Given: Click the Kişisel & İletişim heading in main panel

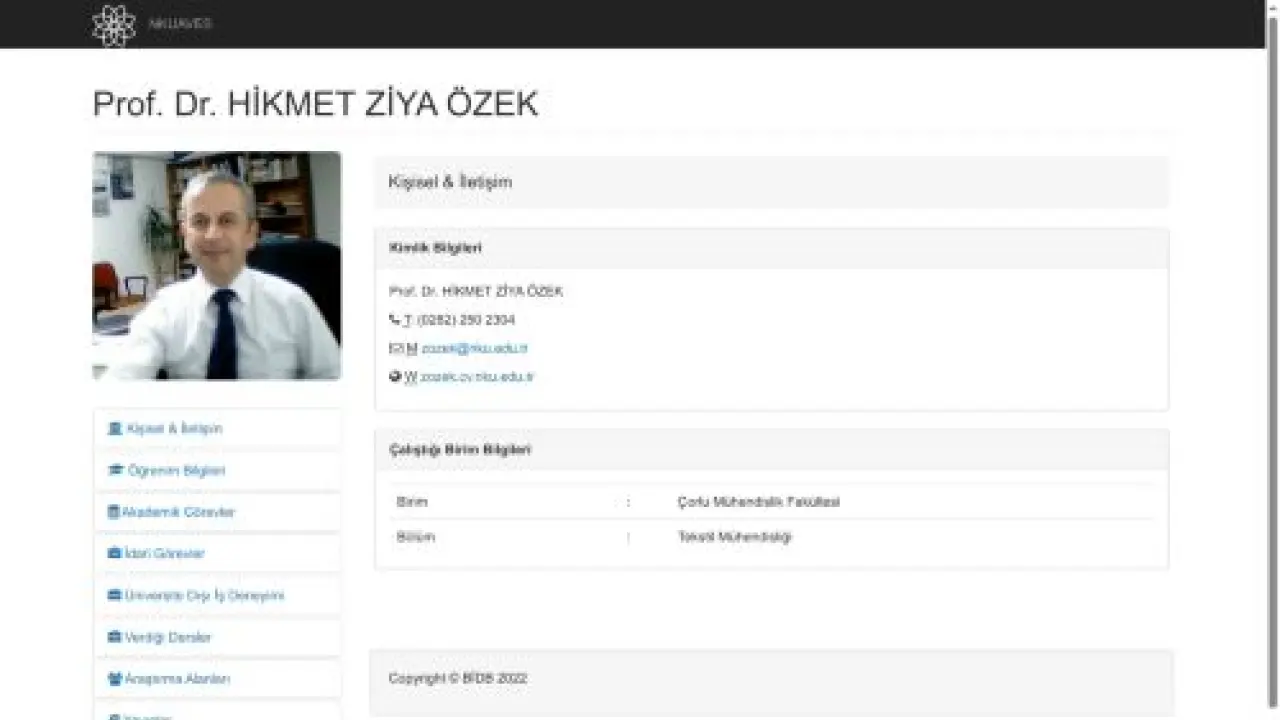Looking at the screenshot, I should click(x=450, y=182).
